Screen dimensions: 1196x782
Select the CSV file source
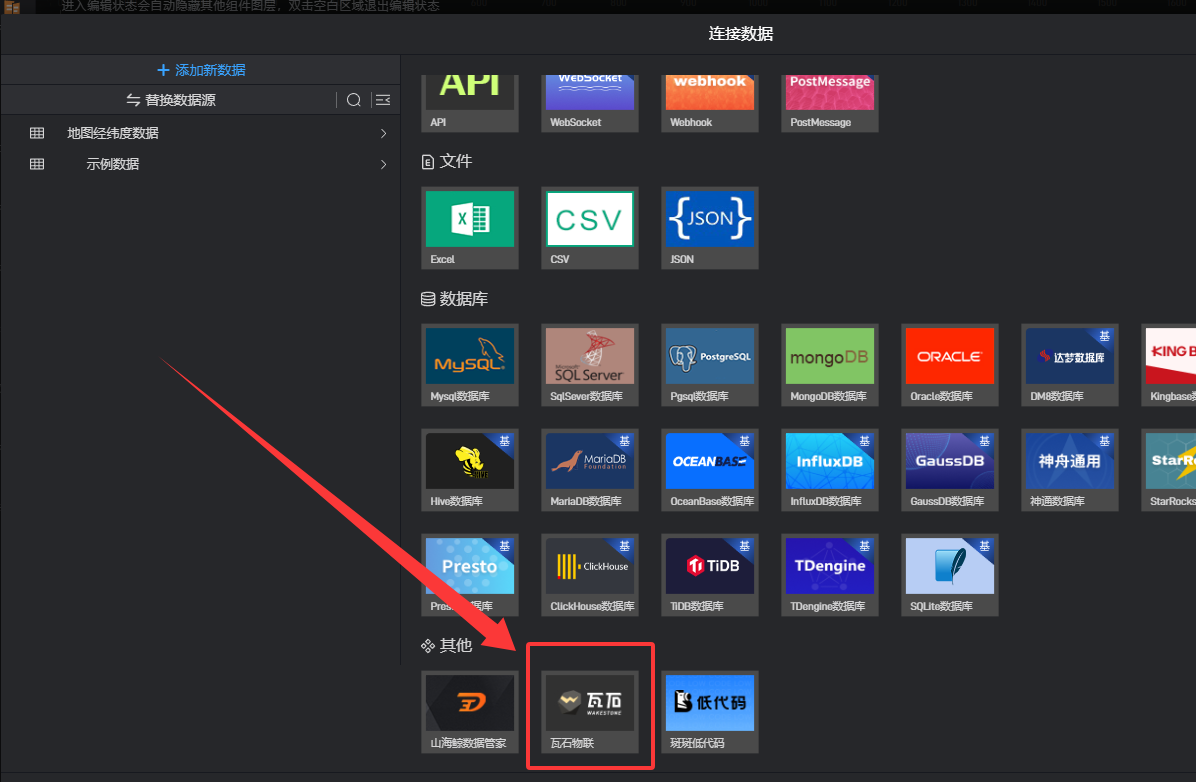tap(590, 227)
